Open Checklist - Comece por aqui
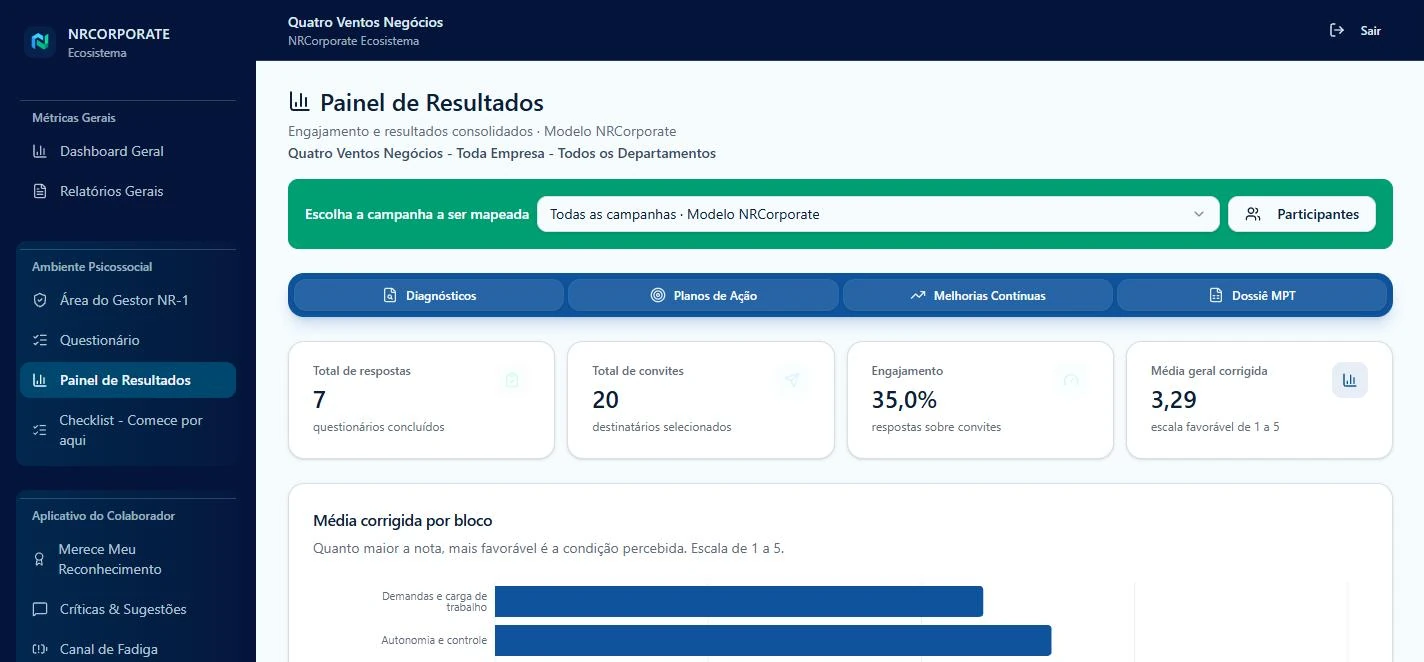 [x=128, y=430]
